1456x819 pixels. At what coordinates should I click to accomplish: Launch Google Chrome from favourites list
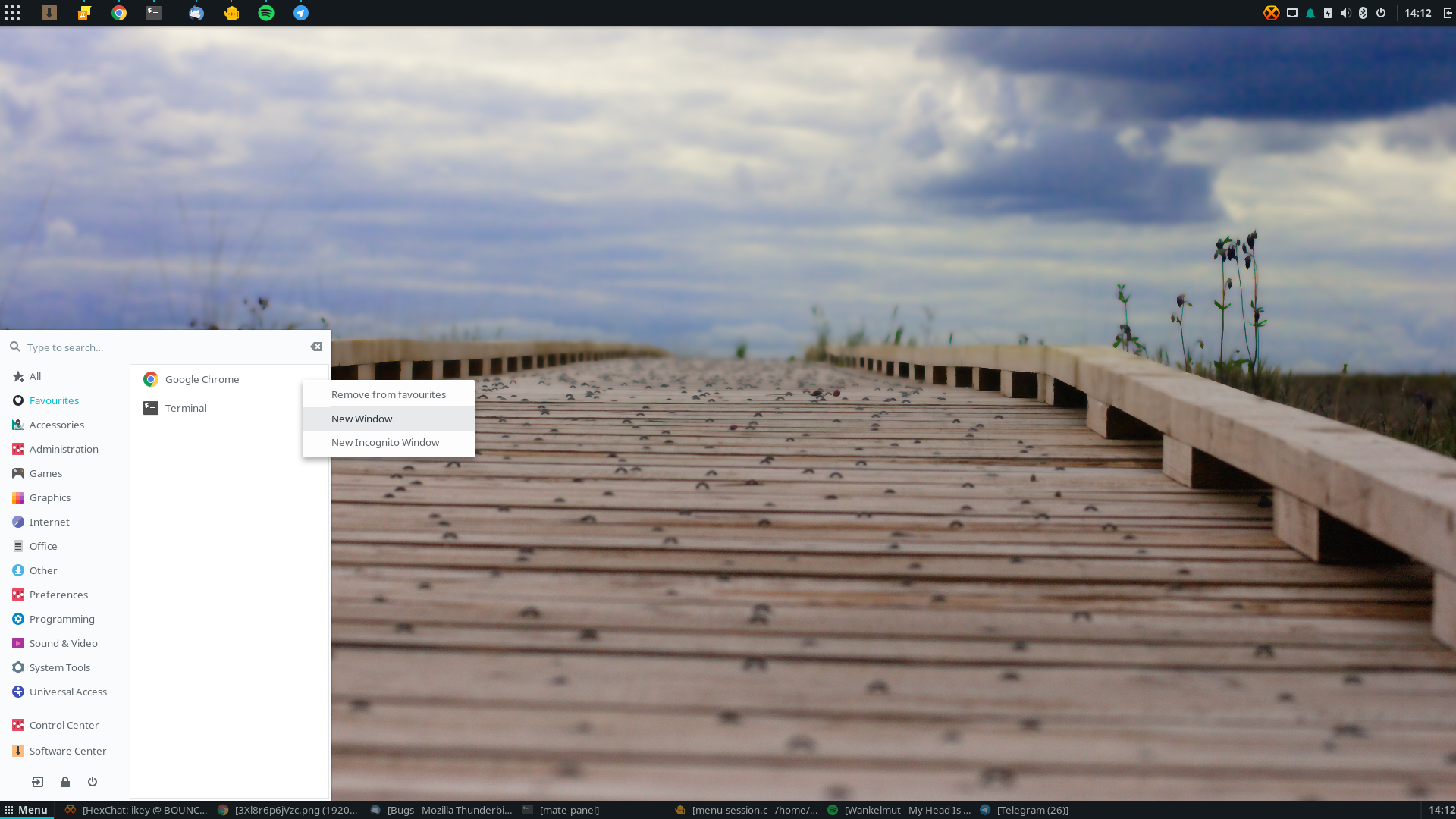229,379
